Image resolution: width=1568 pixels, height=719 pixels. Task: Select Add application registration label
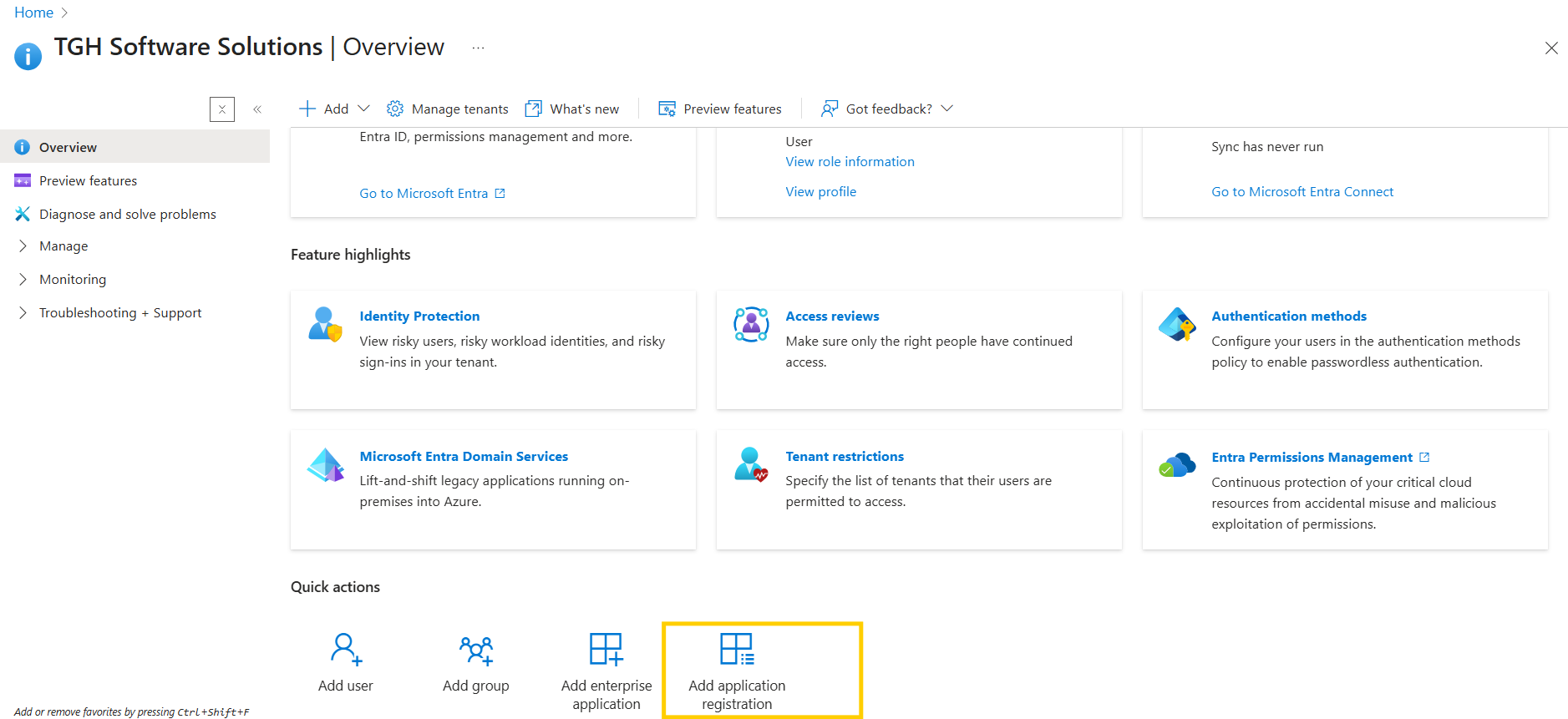737,695
